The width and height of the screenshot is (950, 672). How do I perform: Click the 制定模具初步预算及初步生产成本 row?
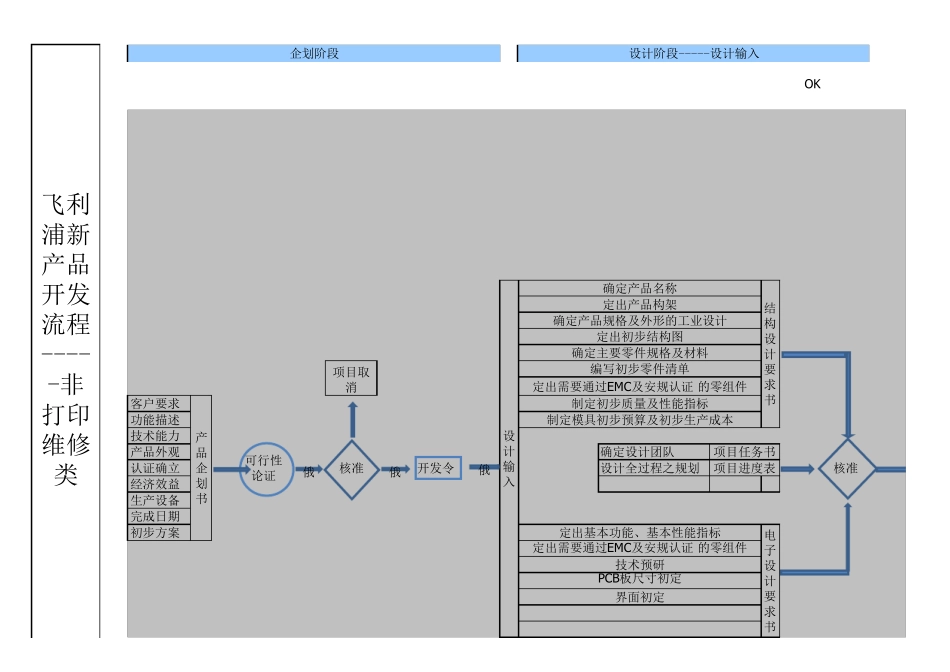click(x=640, y=419)
